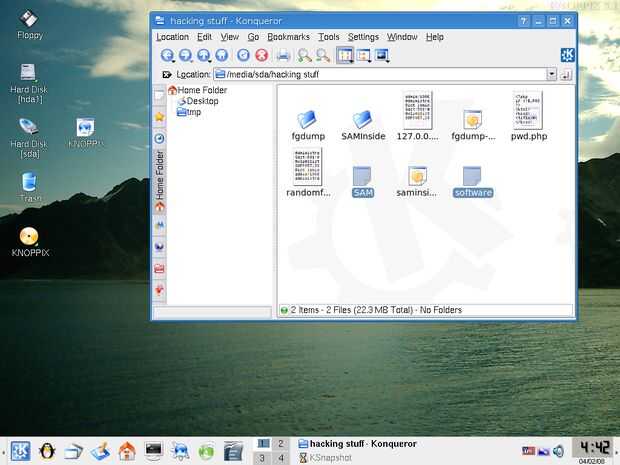Screen dimensions: 620x465
Task: Click the image preview view mode button
Action: (382, 55)
